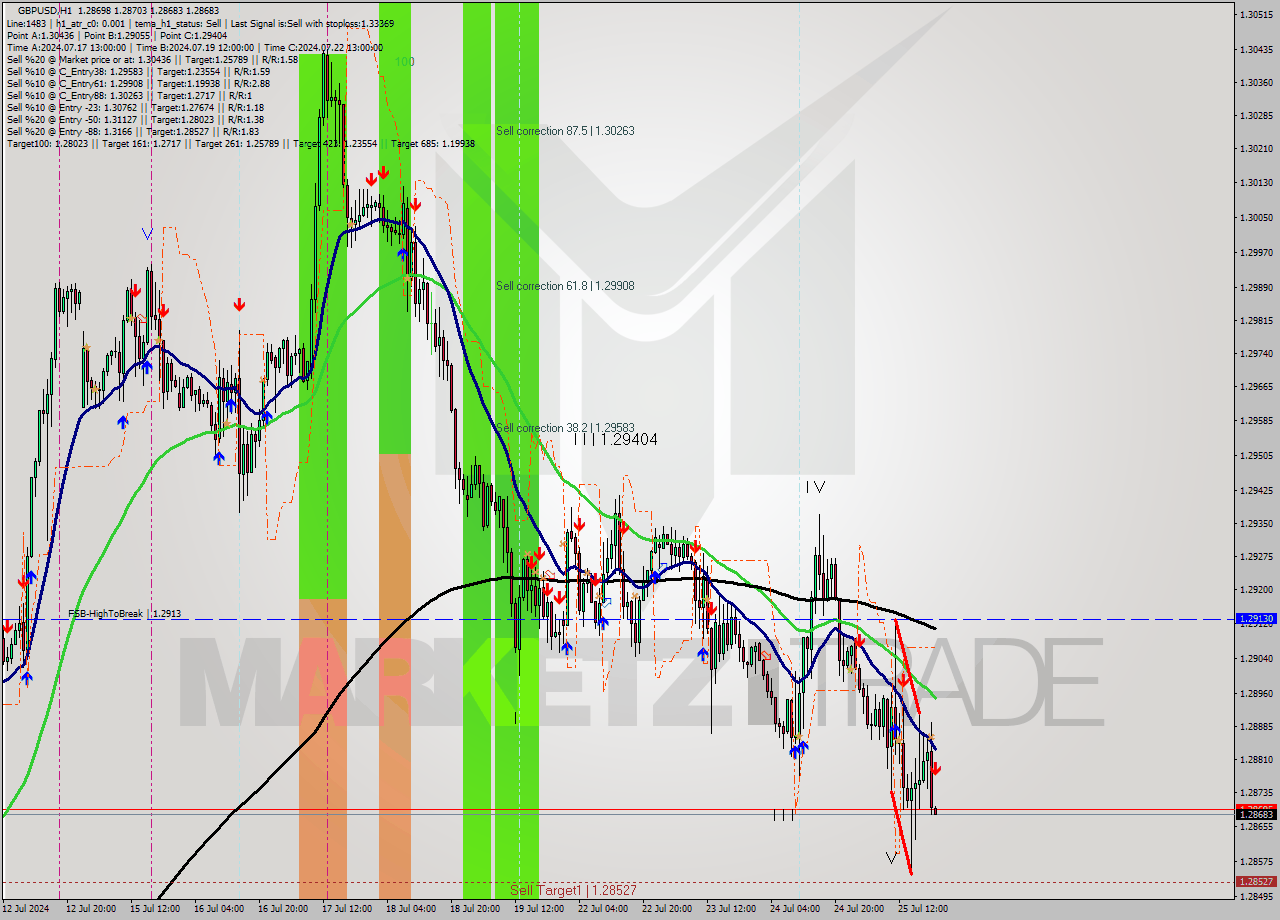Click the '17 Jul 12:00' time axis label
1280x920 pixels.
(347, 909)
